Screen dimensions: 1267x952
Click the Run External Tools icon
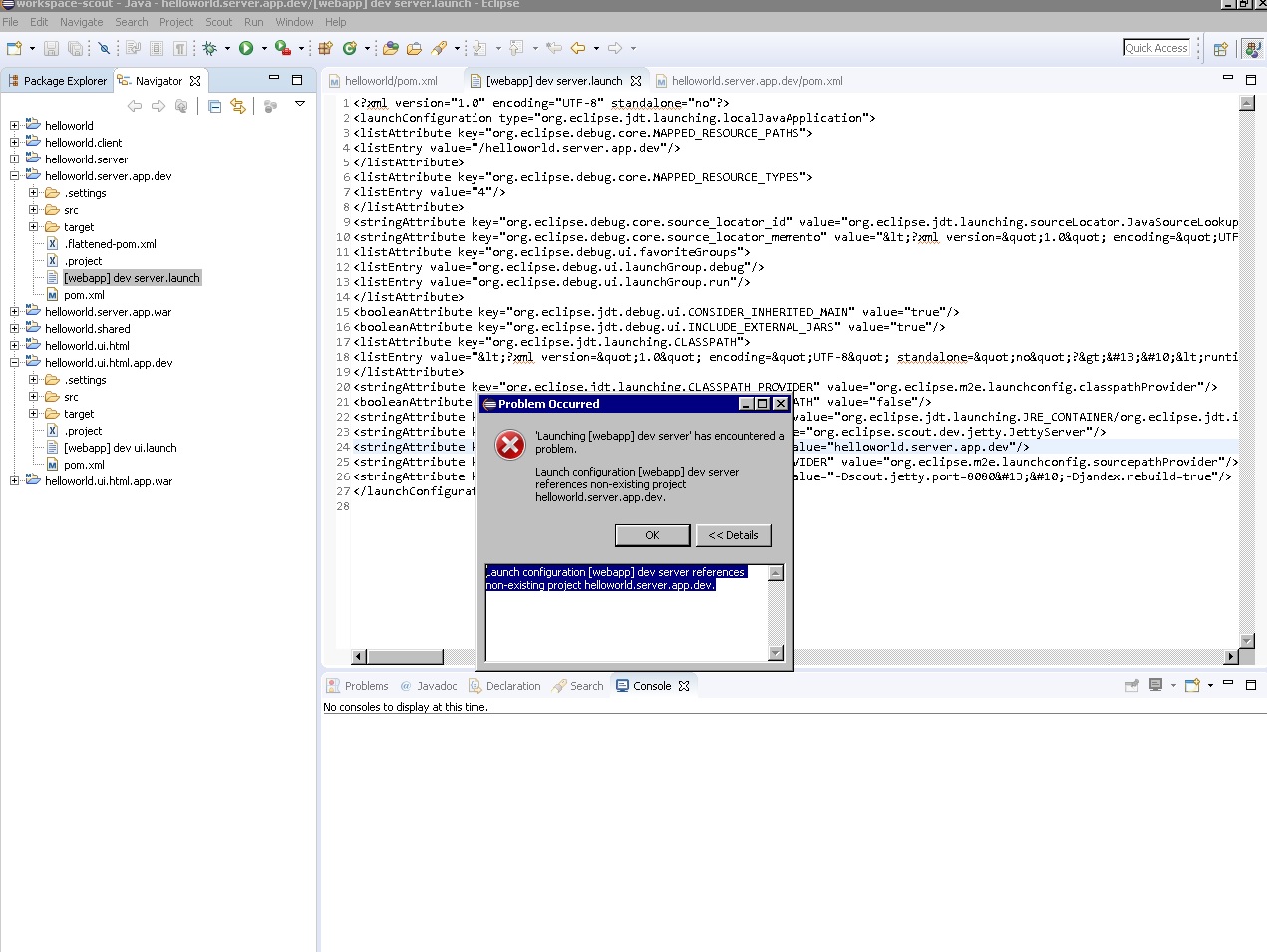[x=283, y=48]
